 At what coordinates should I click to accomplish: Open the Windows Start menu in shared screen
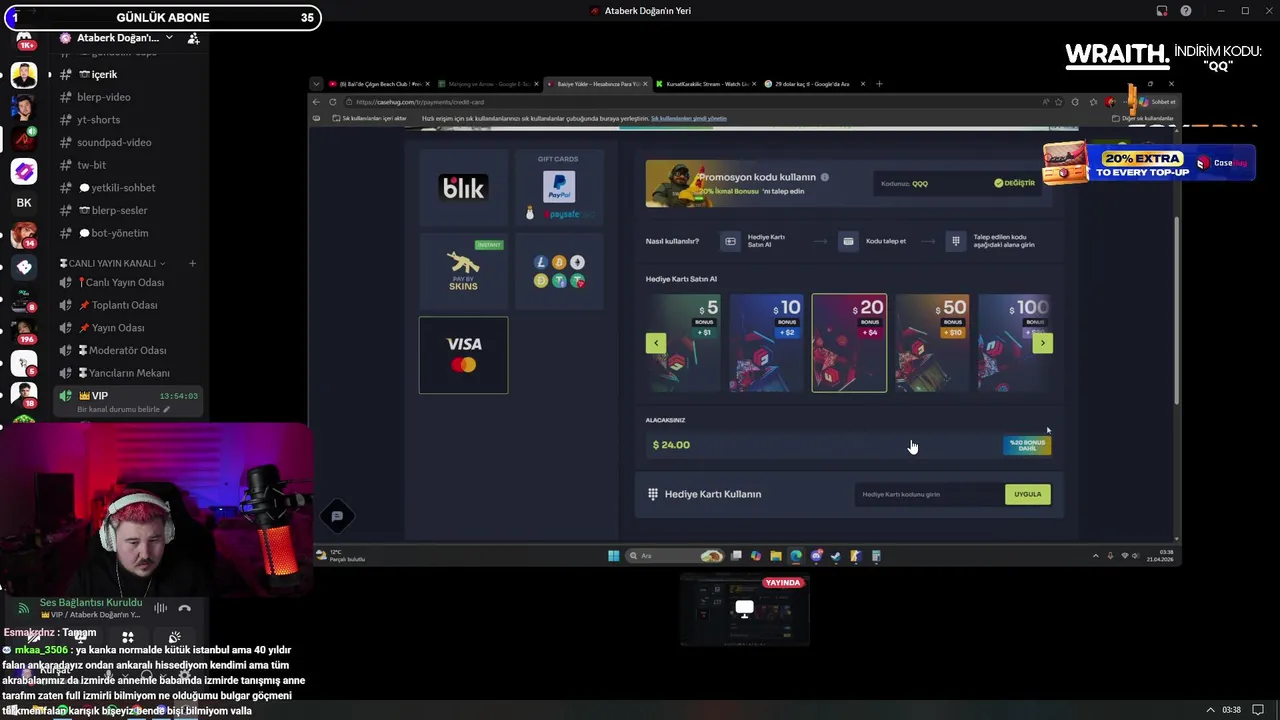[x=614, y=556]
